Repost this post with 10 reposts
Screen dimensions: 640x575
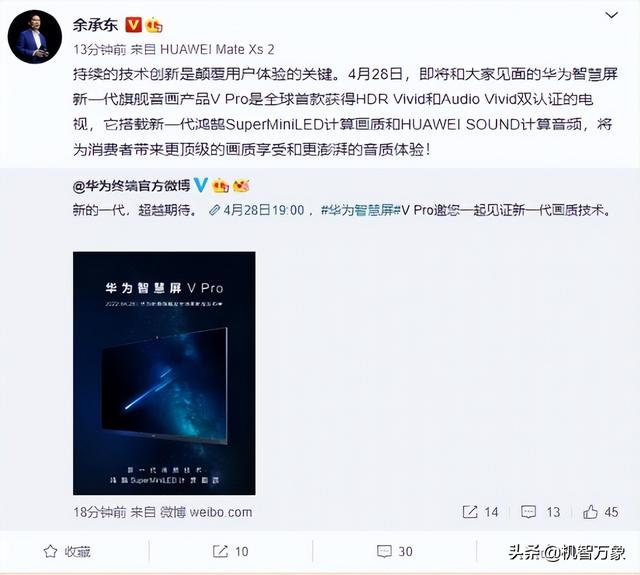(x=231, y=552)
